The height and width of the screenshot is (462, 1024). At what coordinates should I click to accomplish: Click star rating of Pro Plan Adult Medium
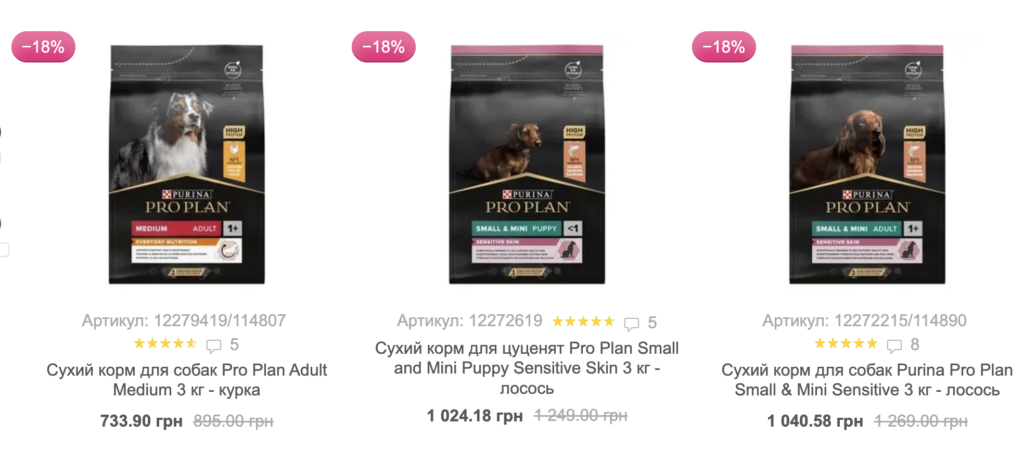click(165, 345)
